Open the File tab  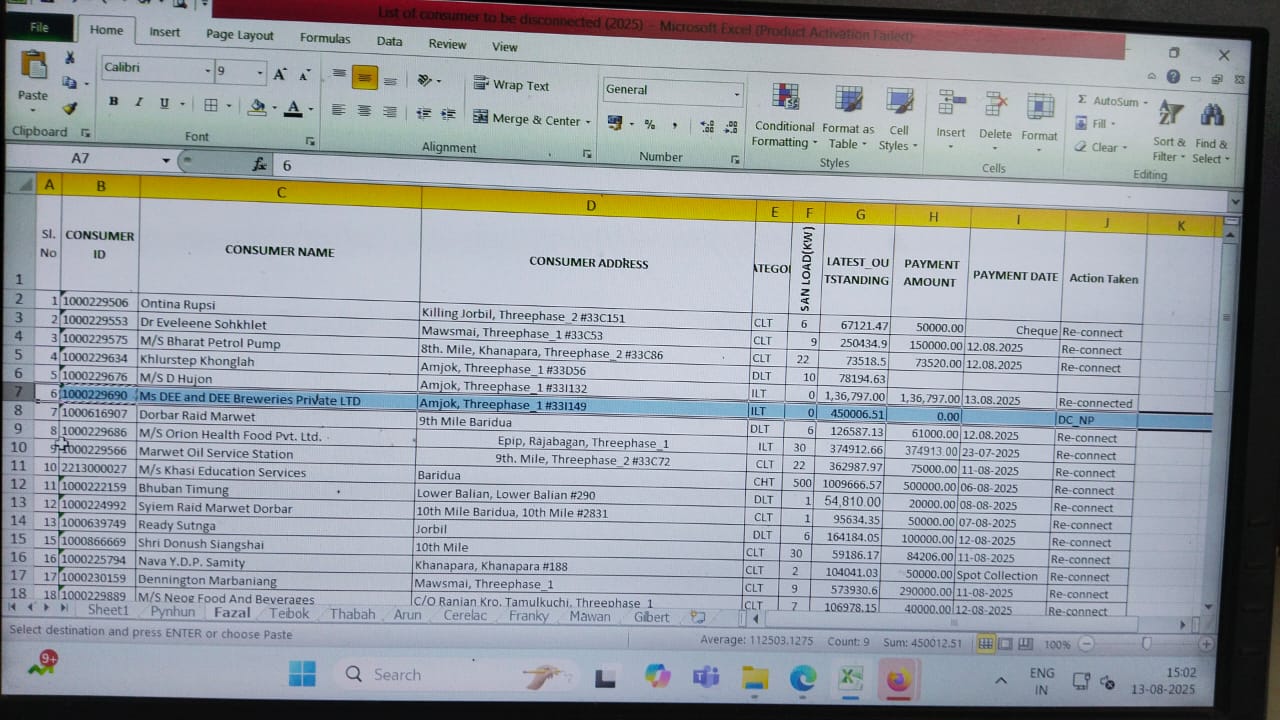point(39,27)
